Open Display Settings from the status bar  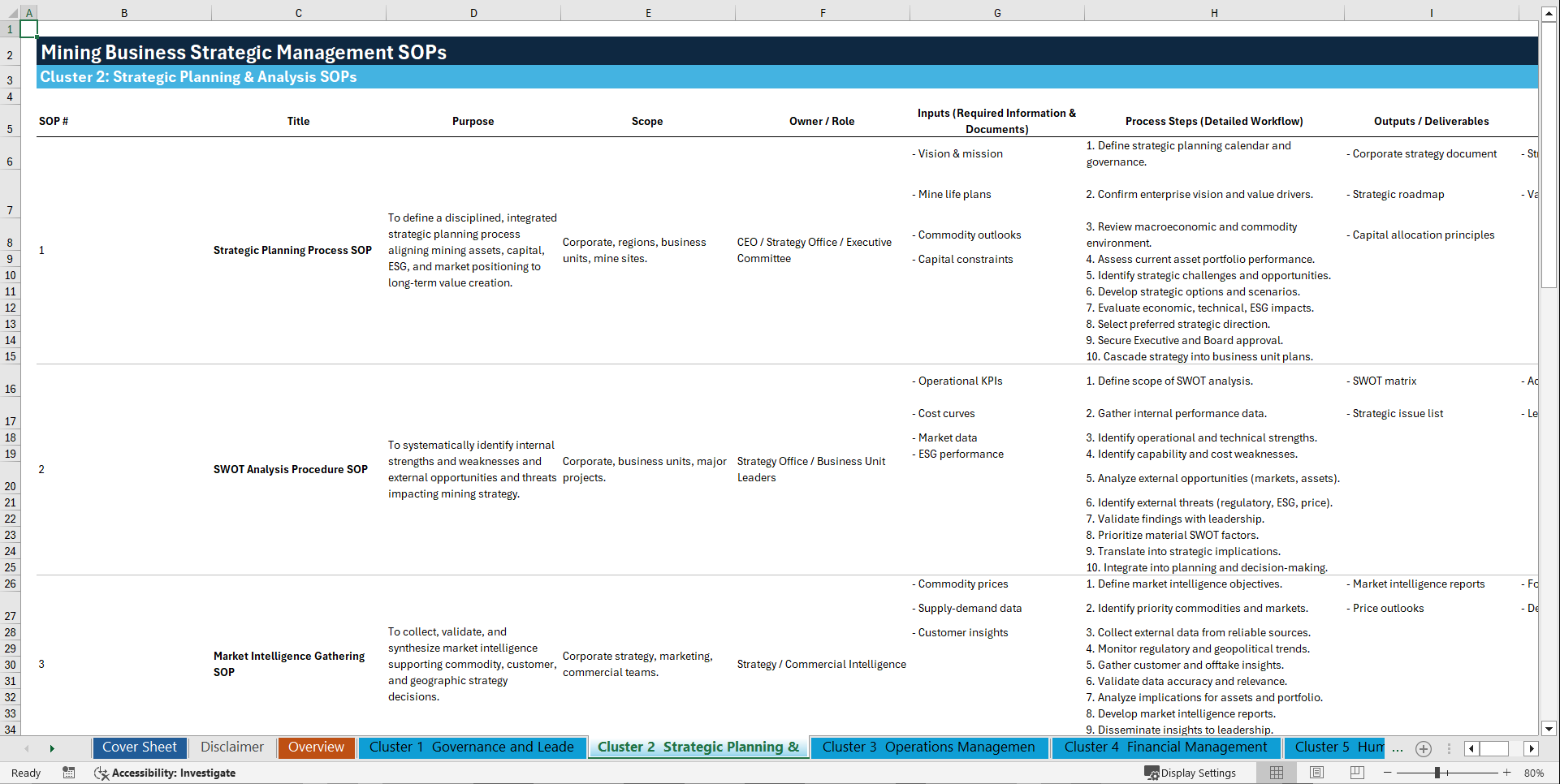point(1191,773)
